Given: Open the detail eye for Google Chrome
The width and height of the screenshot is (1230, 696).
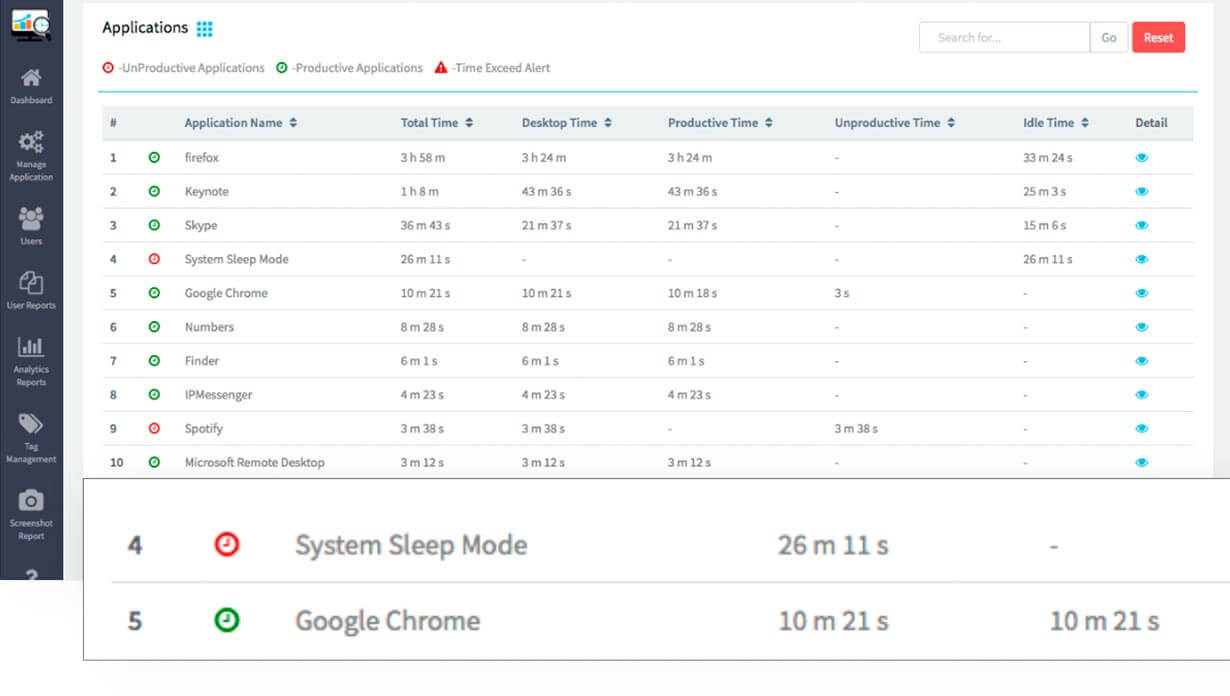Looking at the screenshot, I should click(1141, 293).
